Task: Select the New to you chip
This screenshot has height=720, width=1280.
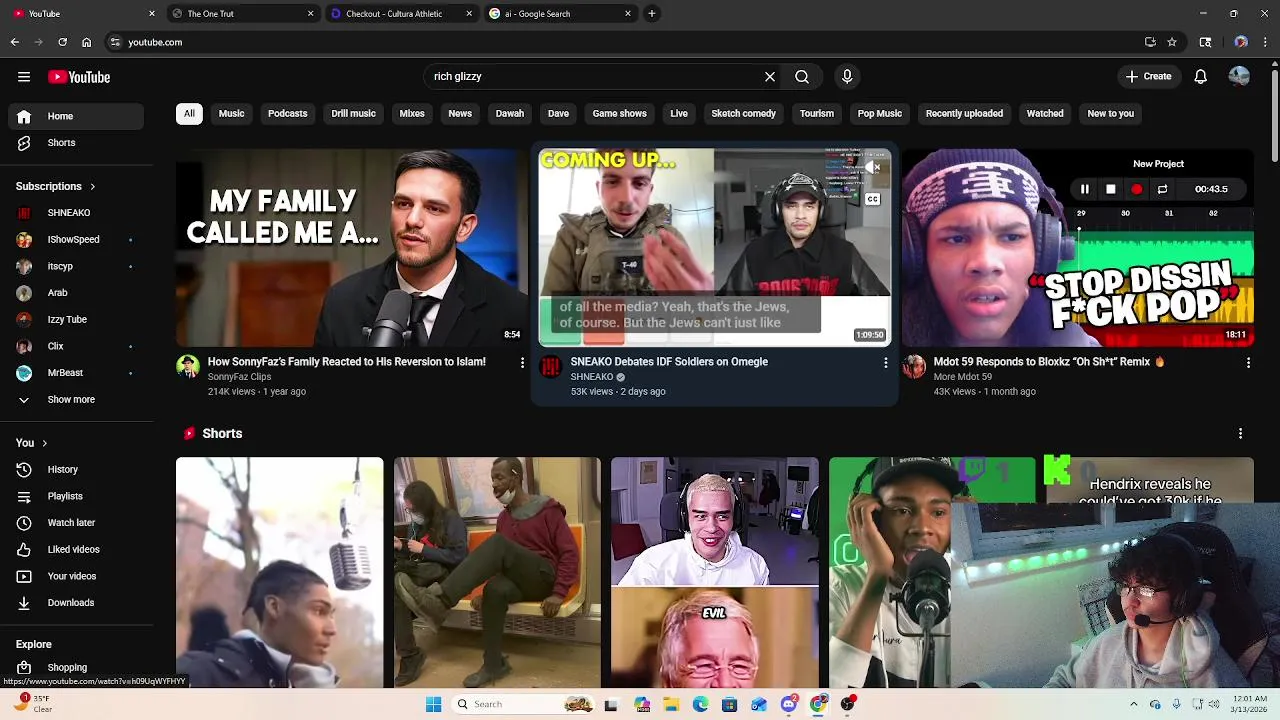Action: [x=1110, y=114]
